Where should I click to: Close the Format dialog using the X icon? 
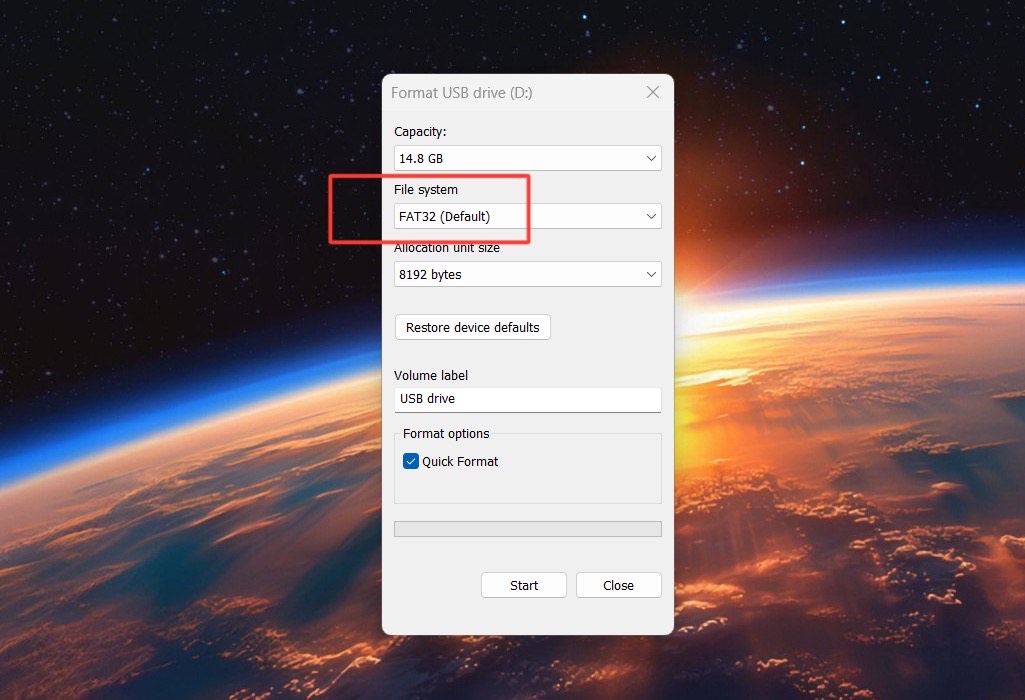(x=653, y=92)
